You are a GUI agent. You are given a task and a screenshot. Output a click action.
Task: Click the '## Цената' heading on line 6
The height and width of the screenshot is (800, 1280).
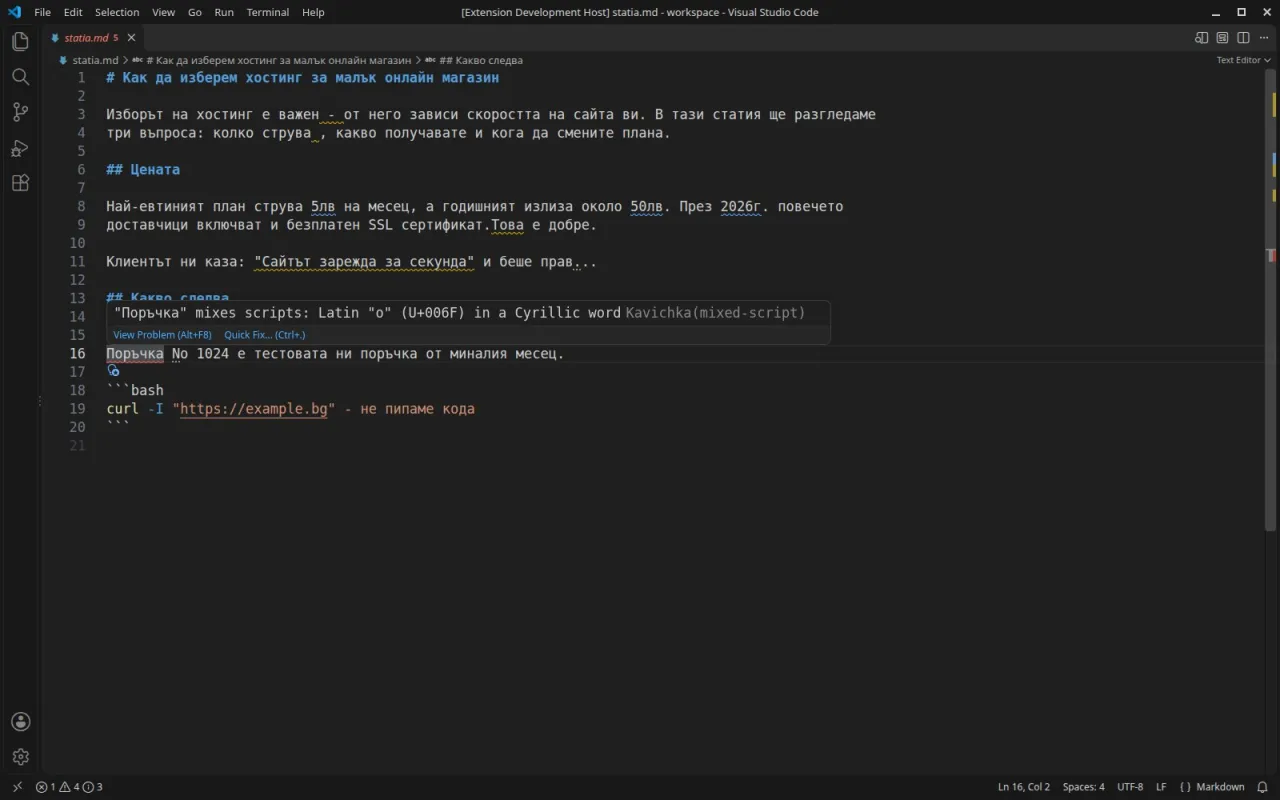tap(143, 170)
